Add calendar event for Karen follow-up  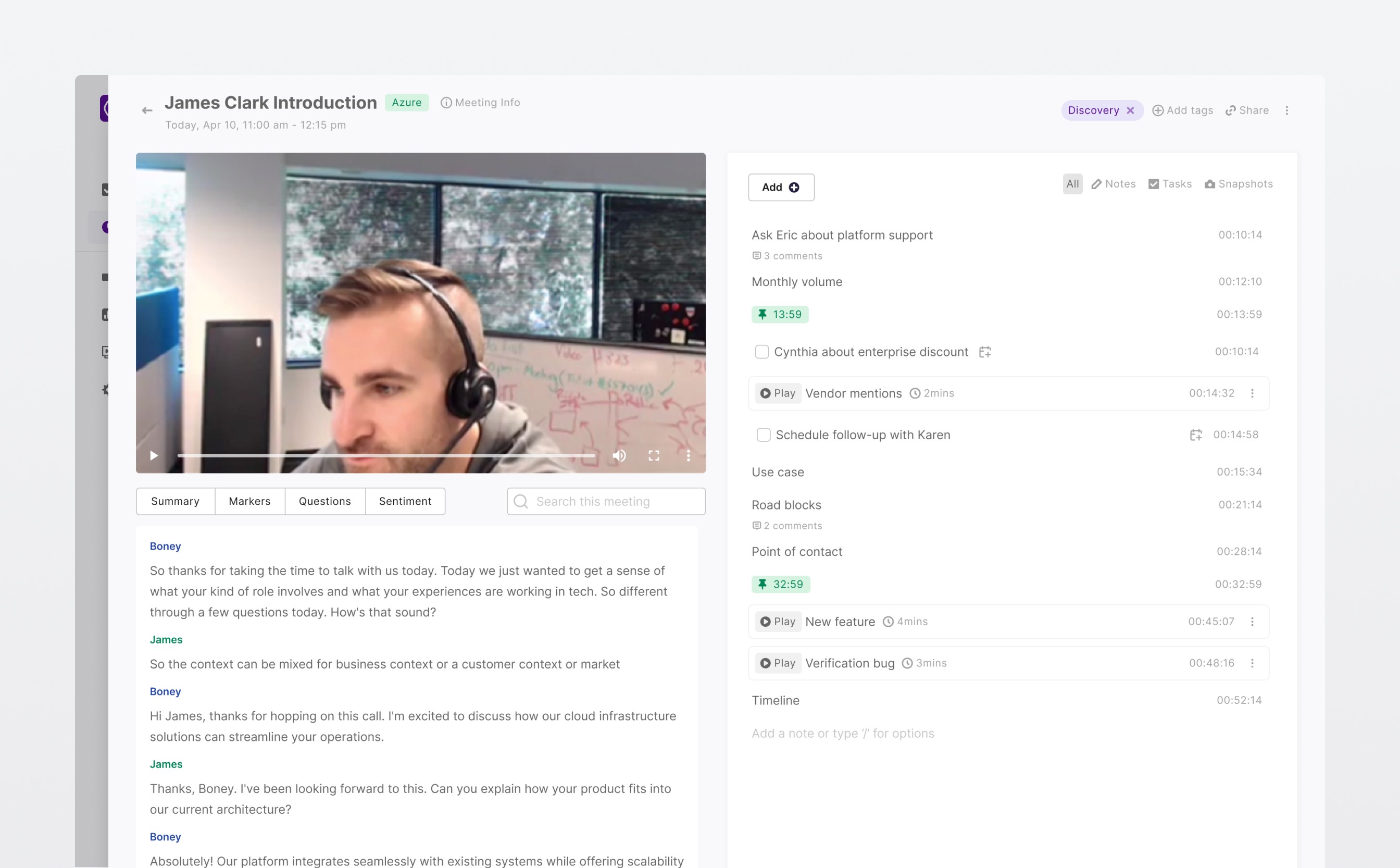(x=1195, y=435)
